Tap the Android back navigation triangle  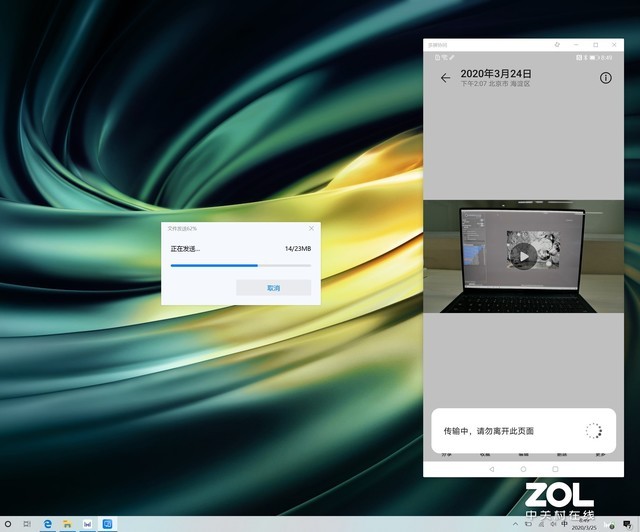491,468
